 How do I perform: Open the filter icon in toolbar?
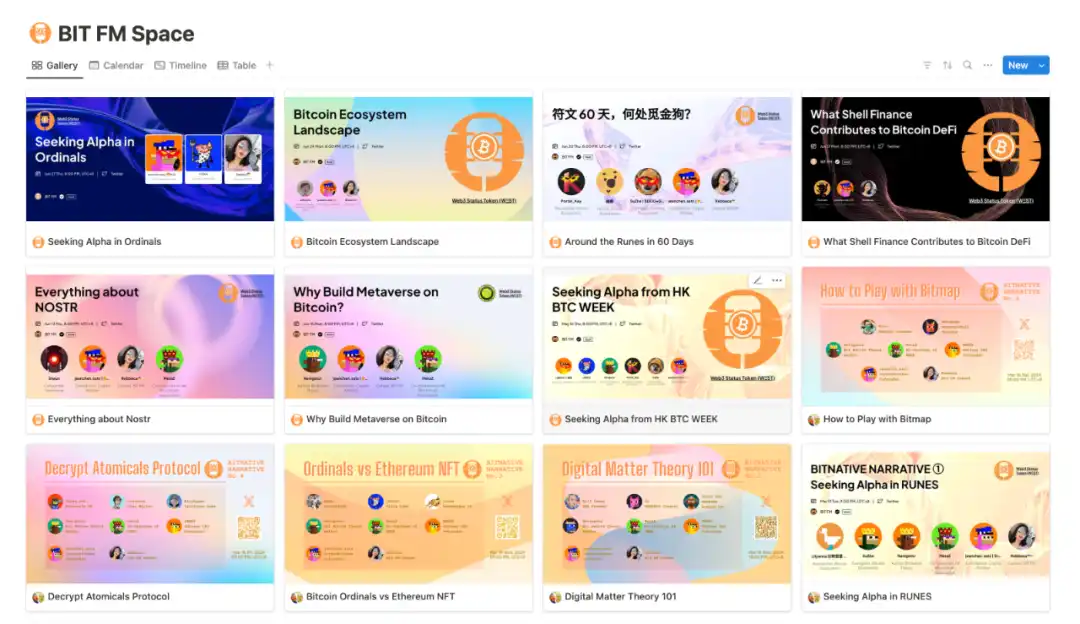click(x=927, y=65)
